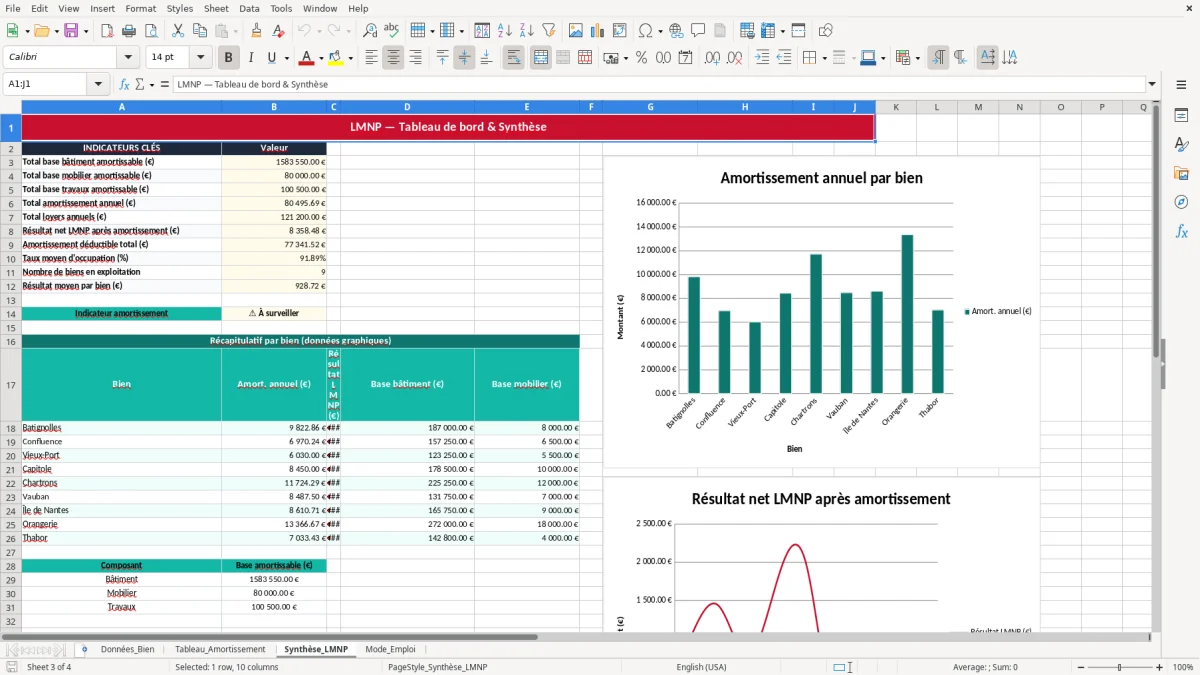Select Clone Formatting paintbrush
The height and width of the screenshot is (675, 1200).
click(256, 31)
